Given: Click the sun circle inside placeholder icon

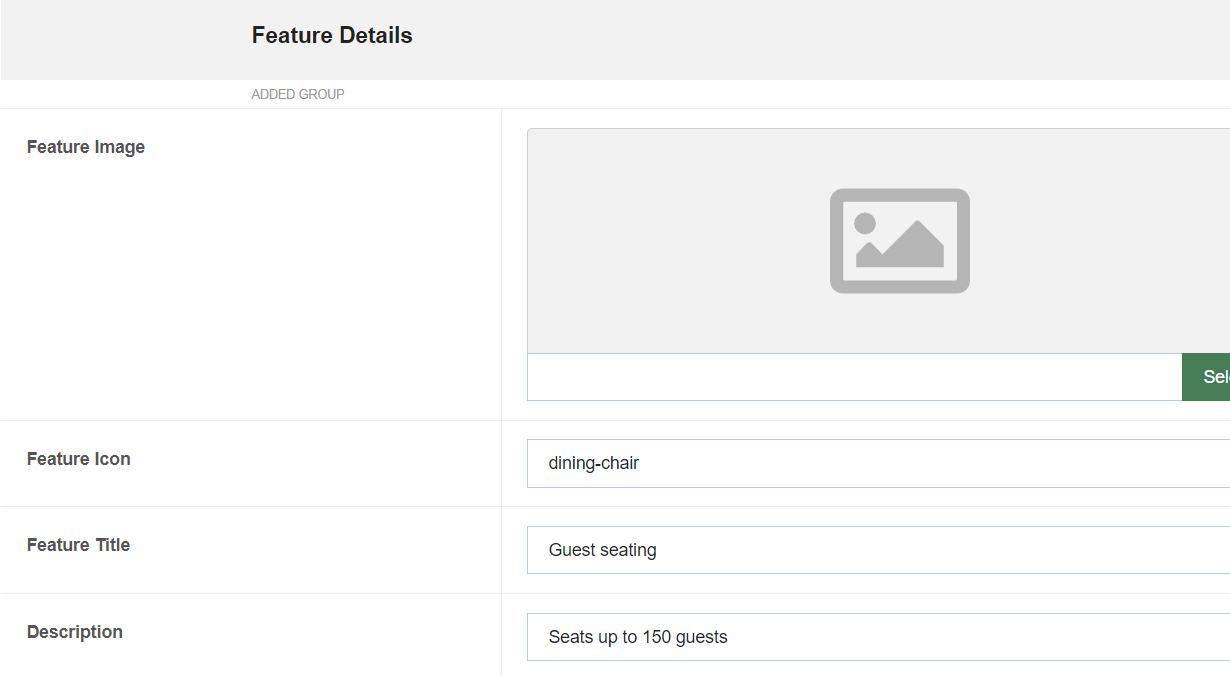Looking at the screenshot, I should click(865, 223).
